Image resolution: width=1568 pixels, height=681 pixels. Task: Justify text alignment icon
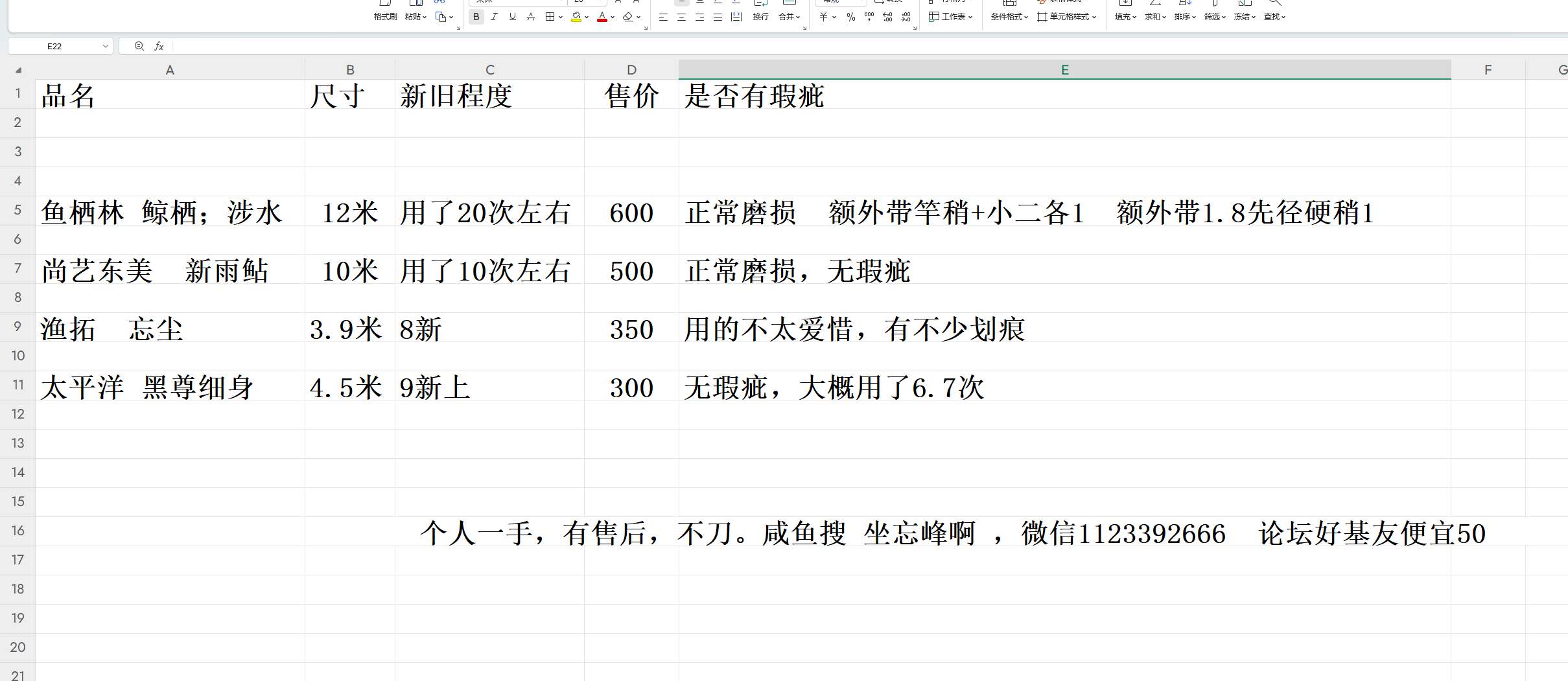(x=718, y=17)
